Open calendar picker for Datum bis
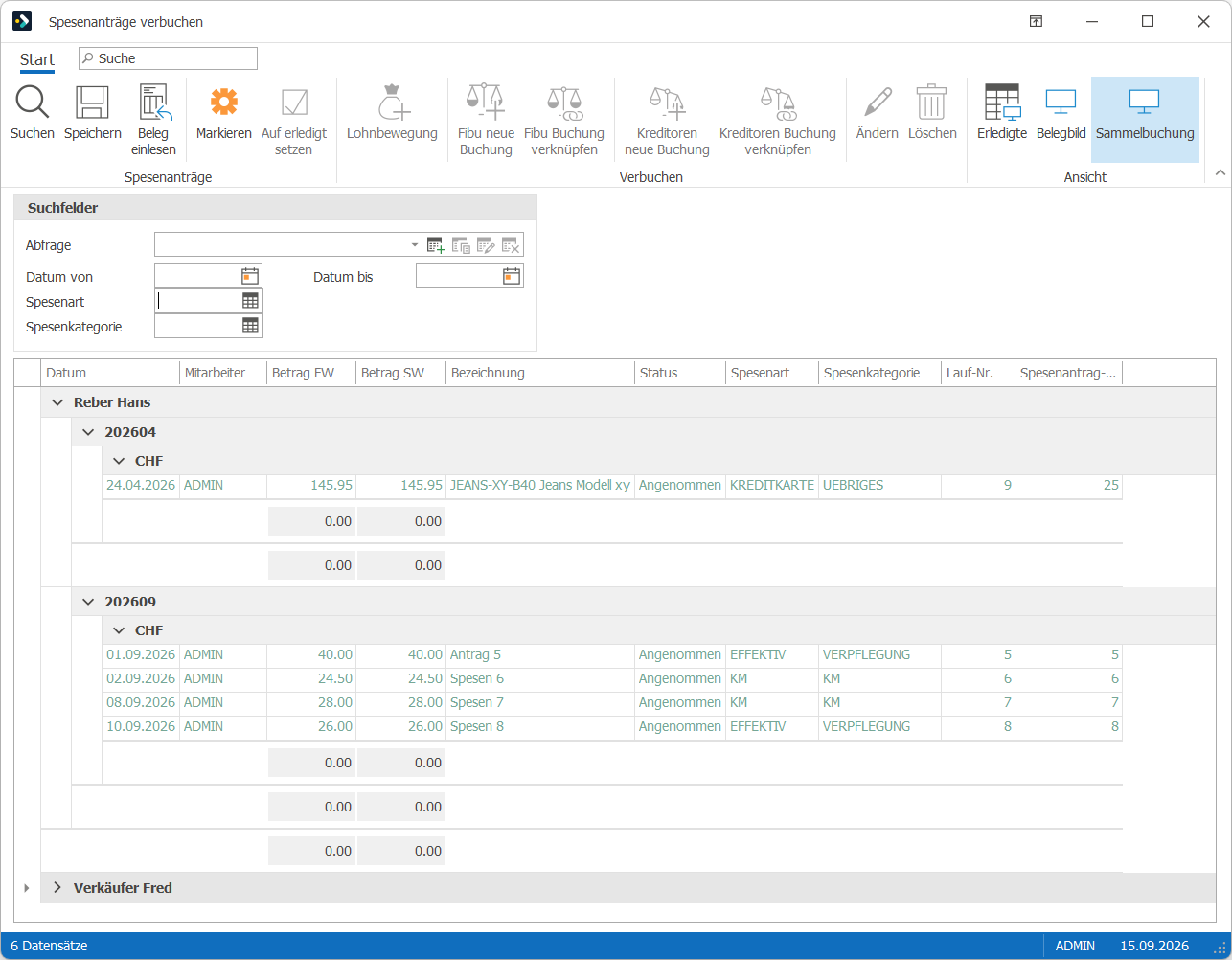This screenshot has width=1232, height=960. coord(512,276)
